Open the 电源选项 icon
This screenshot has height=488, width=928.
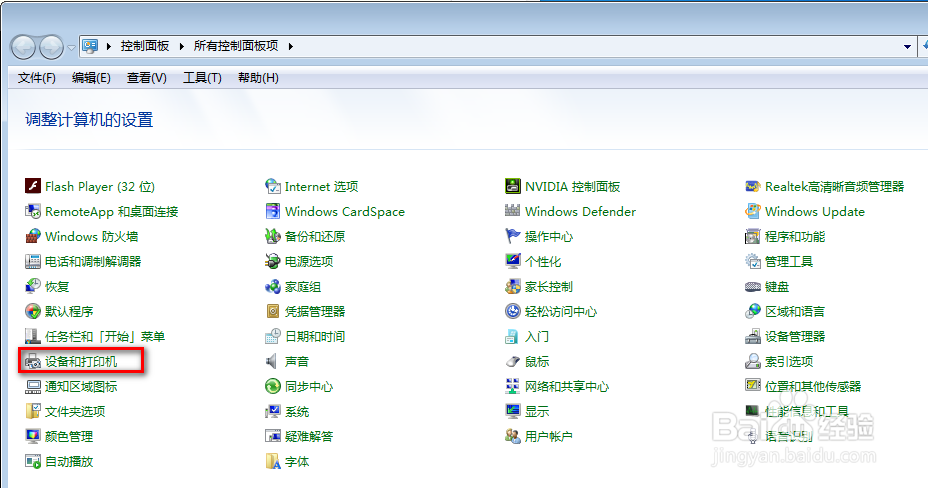(x=272, y=261)
